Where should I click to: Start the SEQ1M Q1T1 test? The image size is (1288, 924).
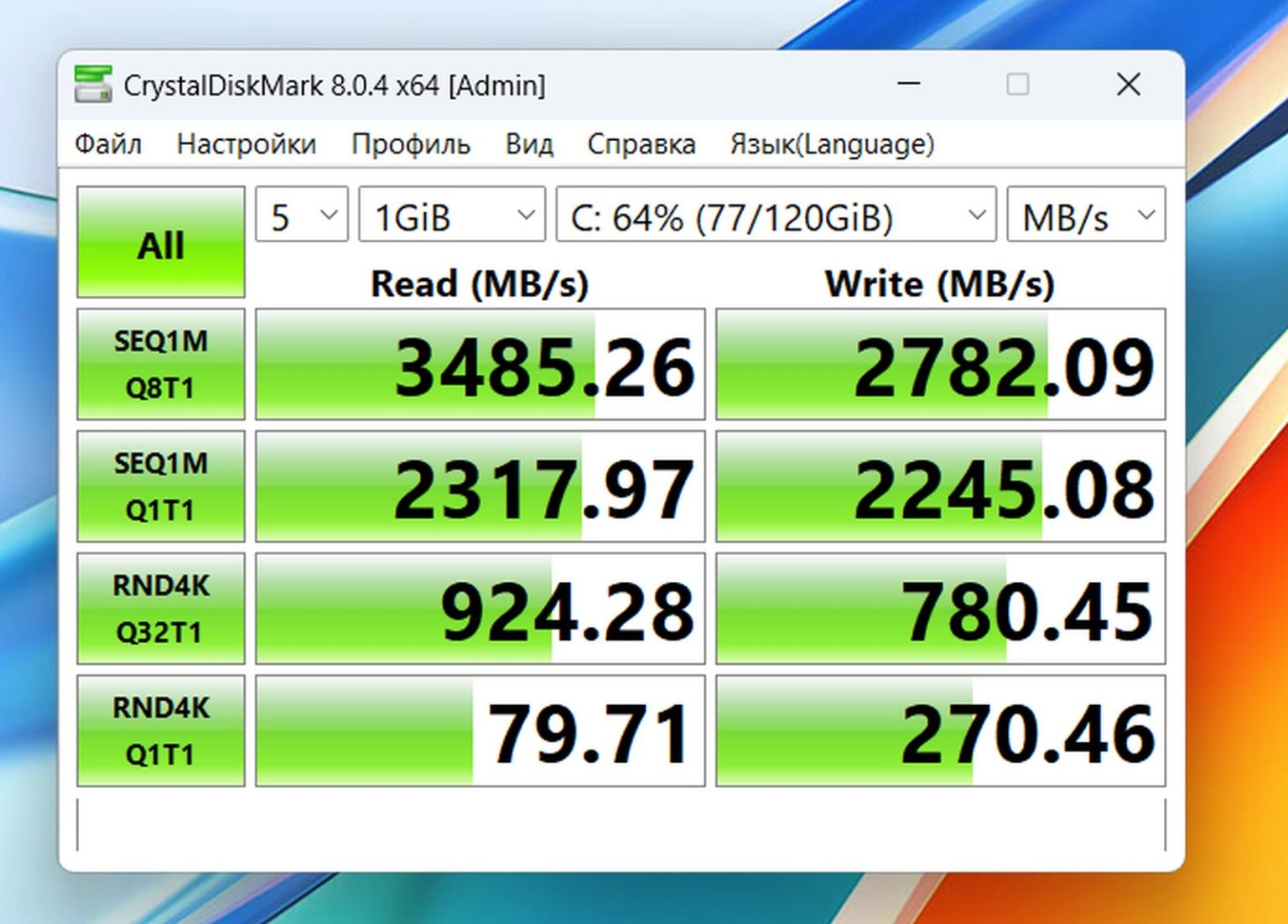click(161, 486)
